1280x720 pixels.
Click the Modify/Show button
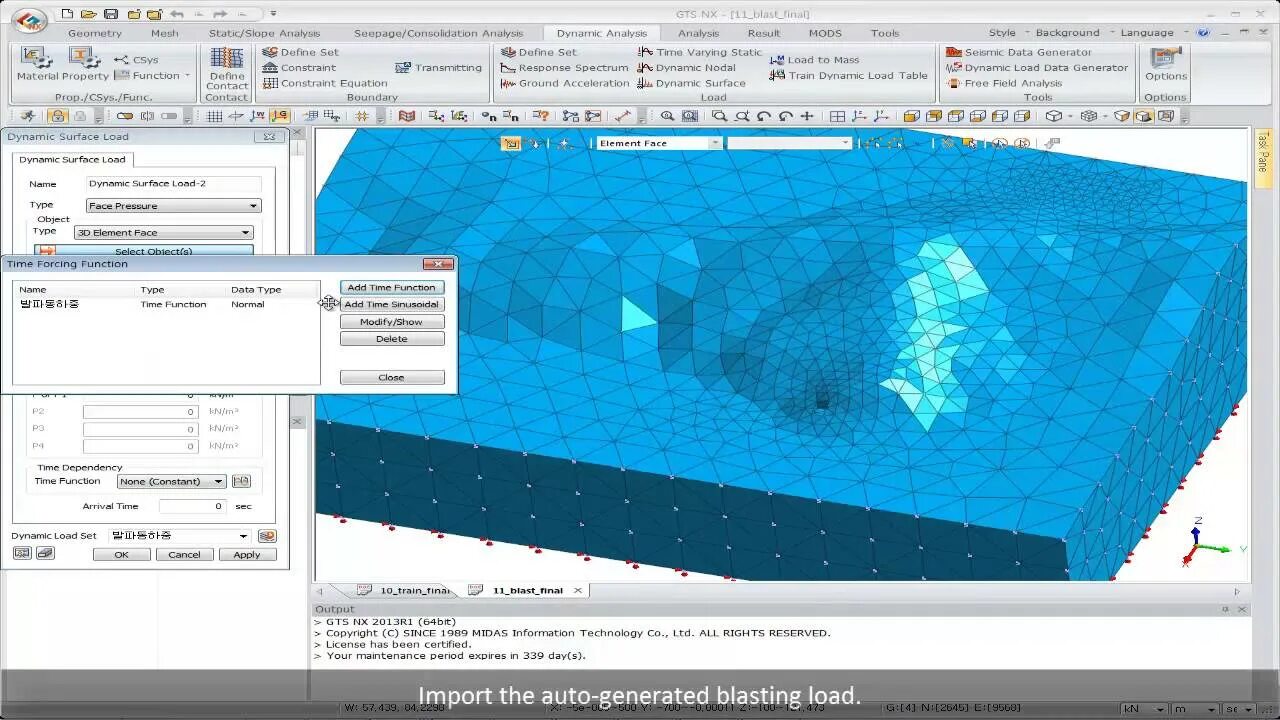(x=392, y=322)
